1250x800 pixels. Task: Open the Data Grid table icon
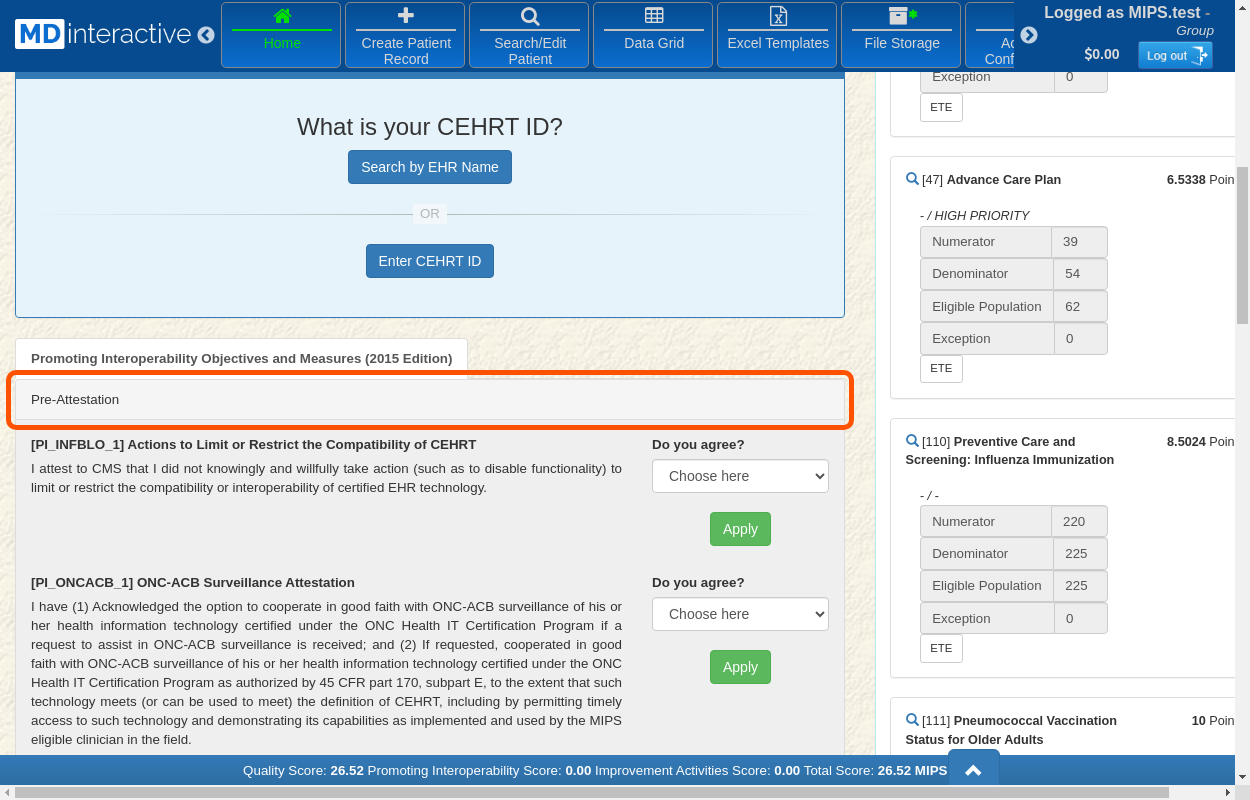(654, 16)
